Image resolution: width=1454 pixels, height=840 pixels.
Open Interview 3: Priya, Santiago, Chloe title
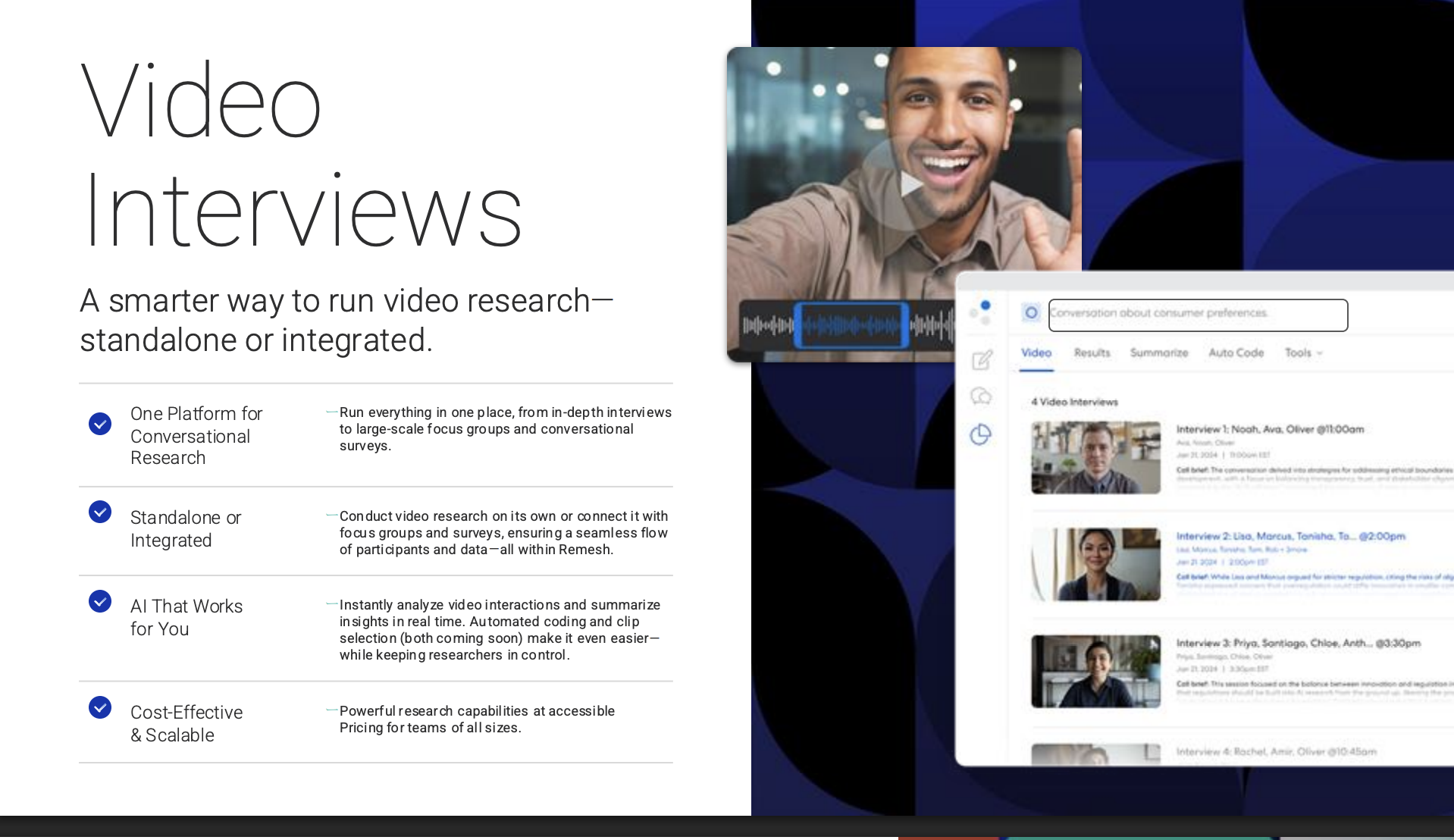tap(1298, 643)
